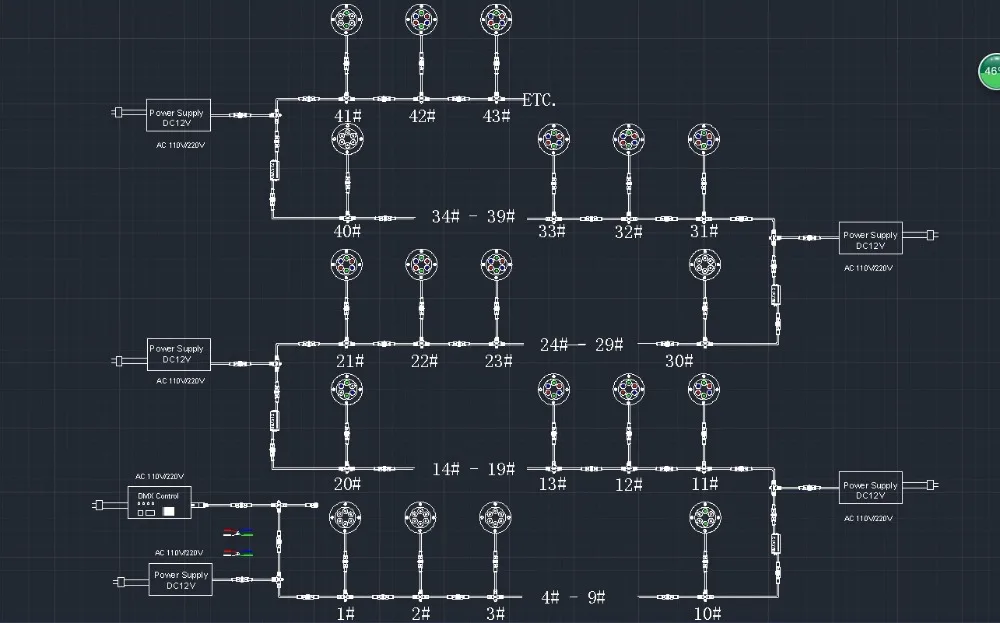Pick the lamp symbol above label 10#
The width and height of the screenshot is (1000, 623).
[705, 518]
